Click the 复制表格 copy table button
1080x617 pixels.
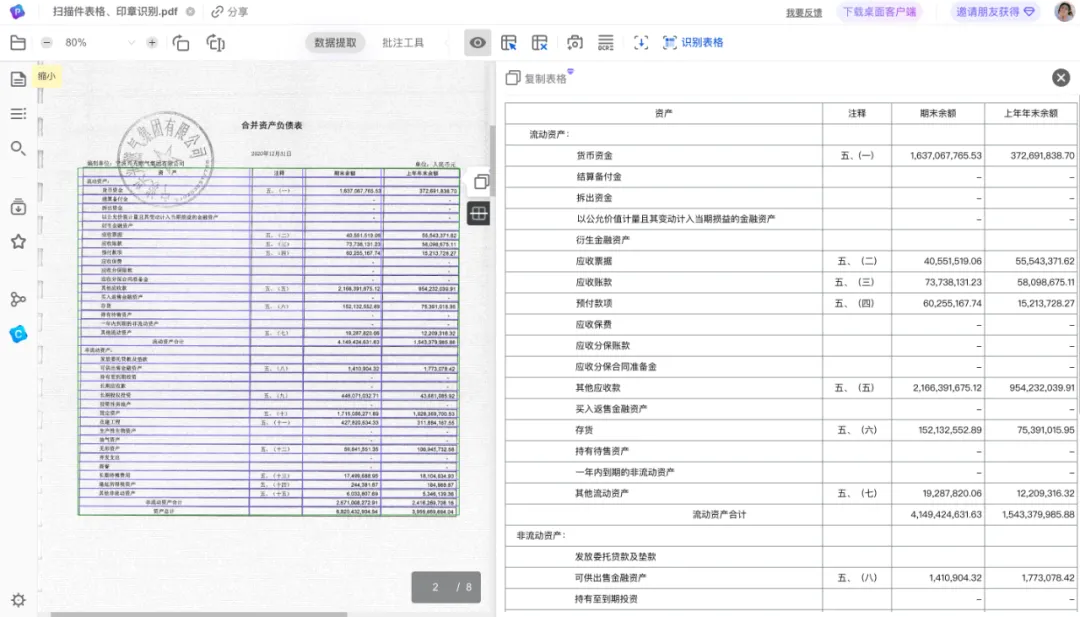click(537, 79)
